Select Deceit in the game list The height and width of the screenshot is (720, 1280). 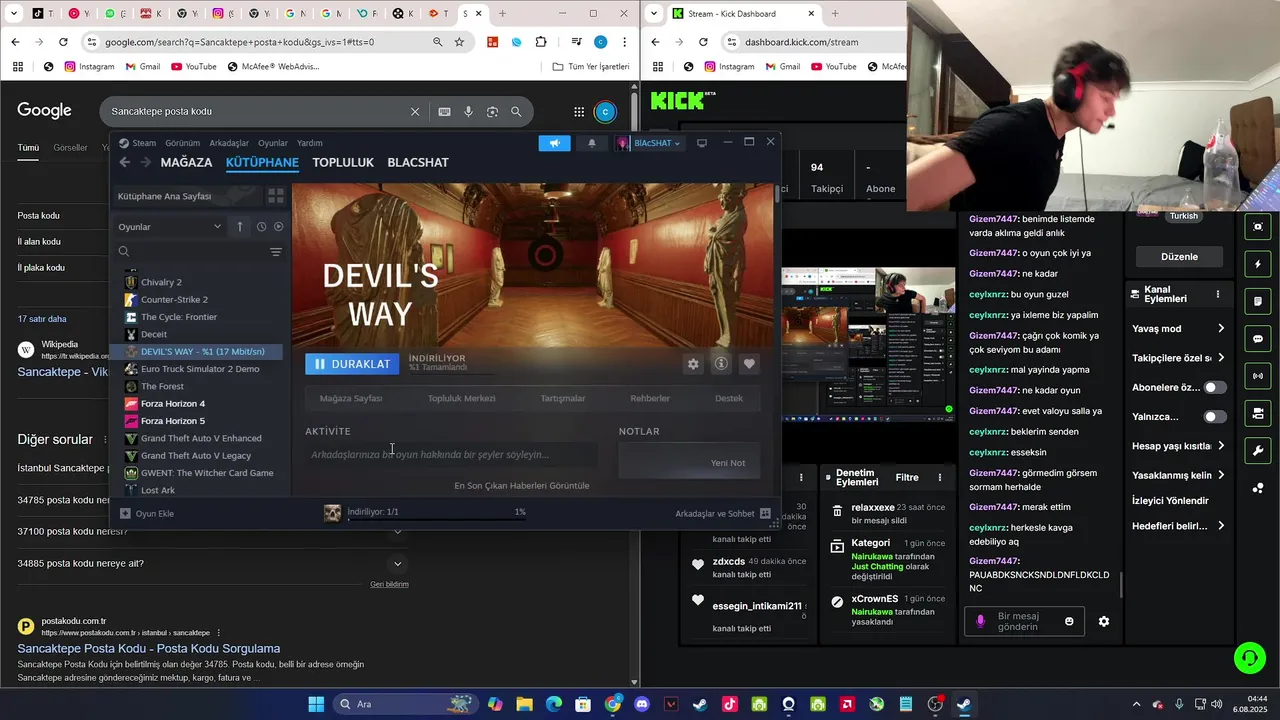(x=154, y=335)
